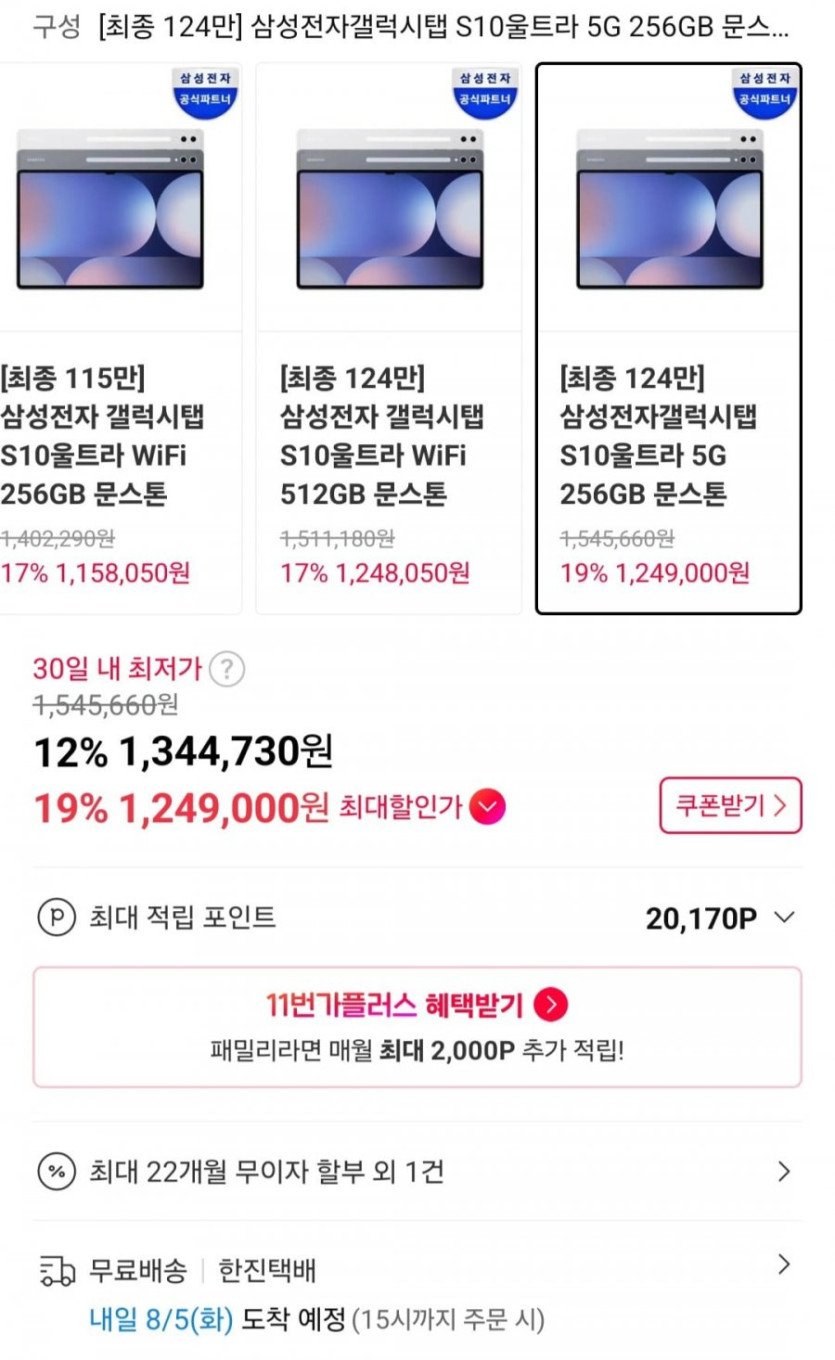Image resolution: width=835 pixels, height=1360 pixels.
Task: Click the question mark help icon
Action: [227, 669]
